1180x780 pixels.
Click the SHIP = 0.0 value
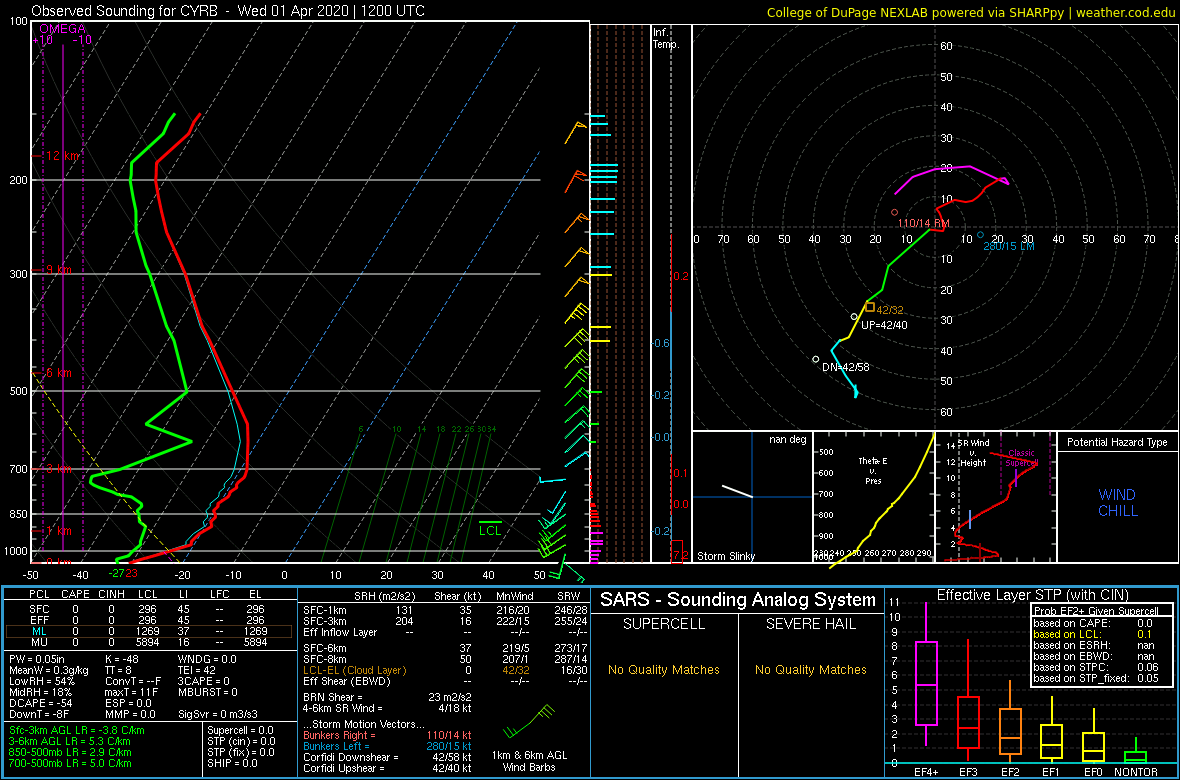[233, 763]
